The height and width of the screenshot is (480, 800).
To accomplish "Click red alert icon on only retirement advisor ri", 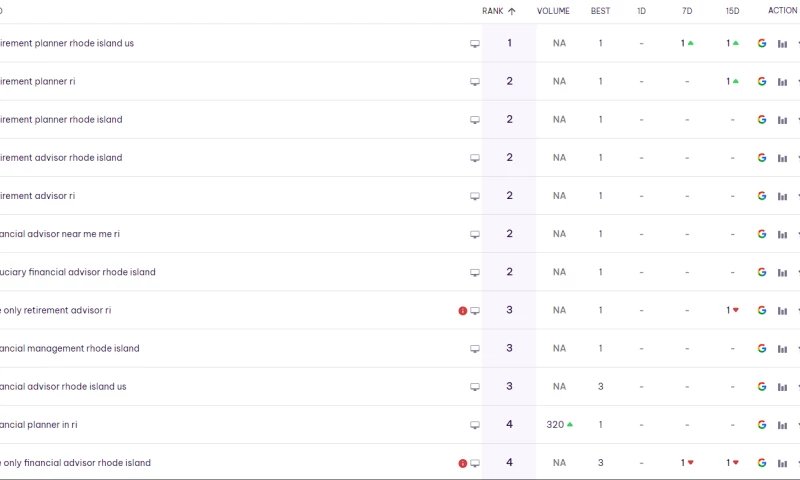I will coord(463,310).
